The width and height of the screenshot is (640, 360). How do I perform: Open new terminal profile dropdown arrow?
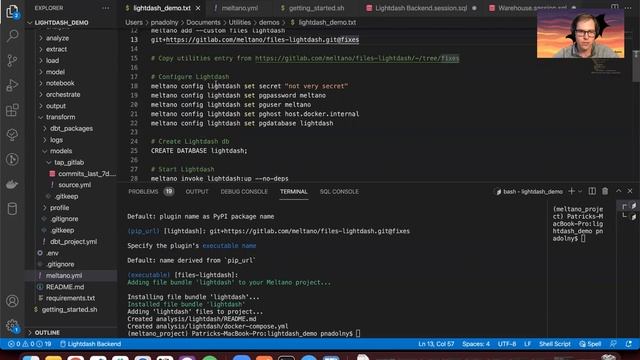580,191
